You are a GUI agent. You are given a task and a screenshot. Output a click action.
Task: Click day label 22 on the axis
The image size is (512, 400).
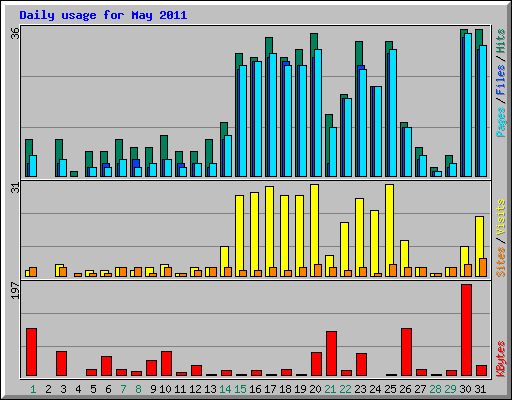point(345,389)
